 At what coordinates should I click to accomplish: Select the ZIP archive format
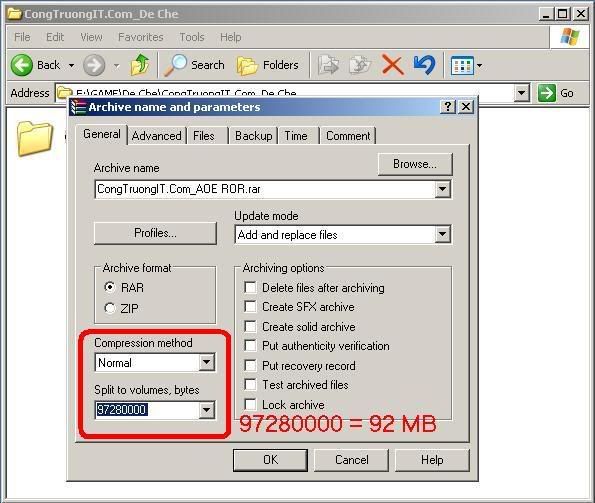(110, 308)
